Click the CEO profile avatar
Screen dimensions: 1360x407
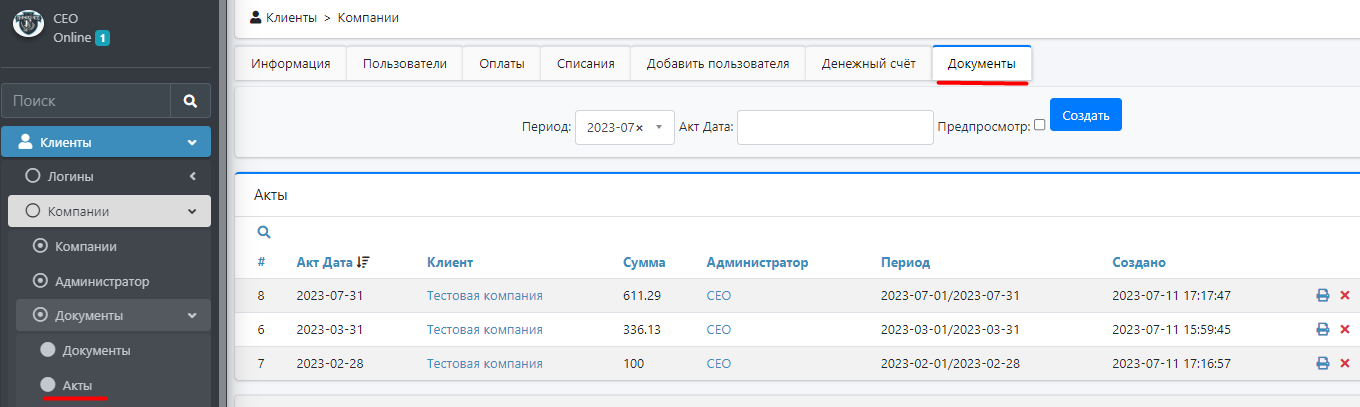pyautogui.click(x=27, y=25)
